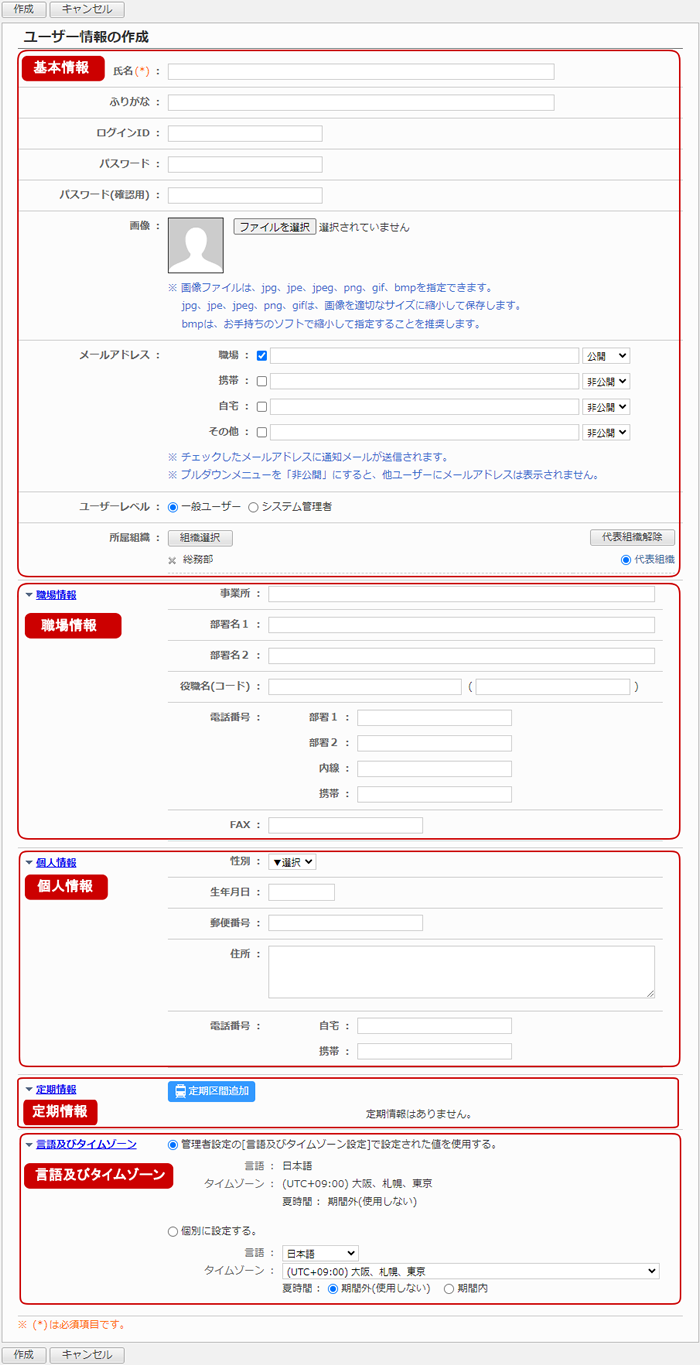
Task: Open the 職場 email visibility dropdown
Action: pyautogui.click(x=606, y=355)
